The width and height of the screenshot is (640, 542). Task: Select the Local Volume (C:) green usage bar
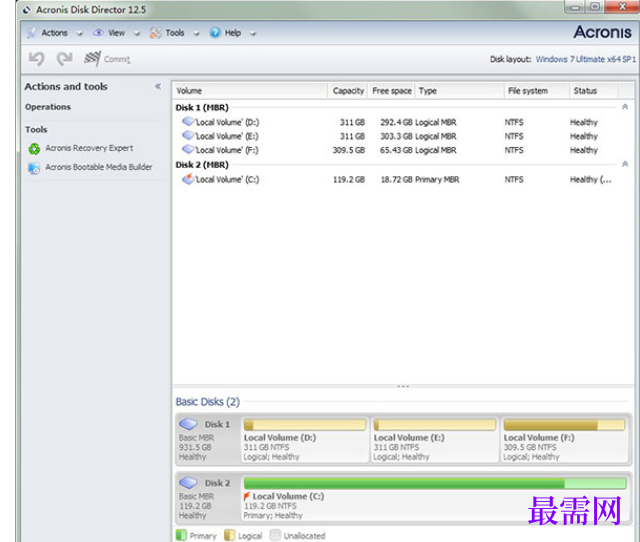(x=435, y=484)
